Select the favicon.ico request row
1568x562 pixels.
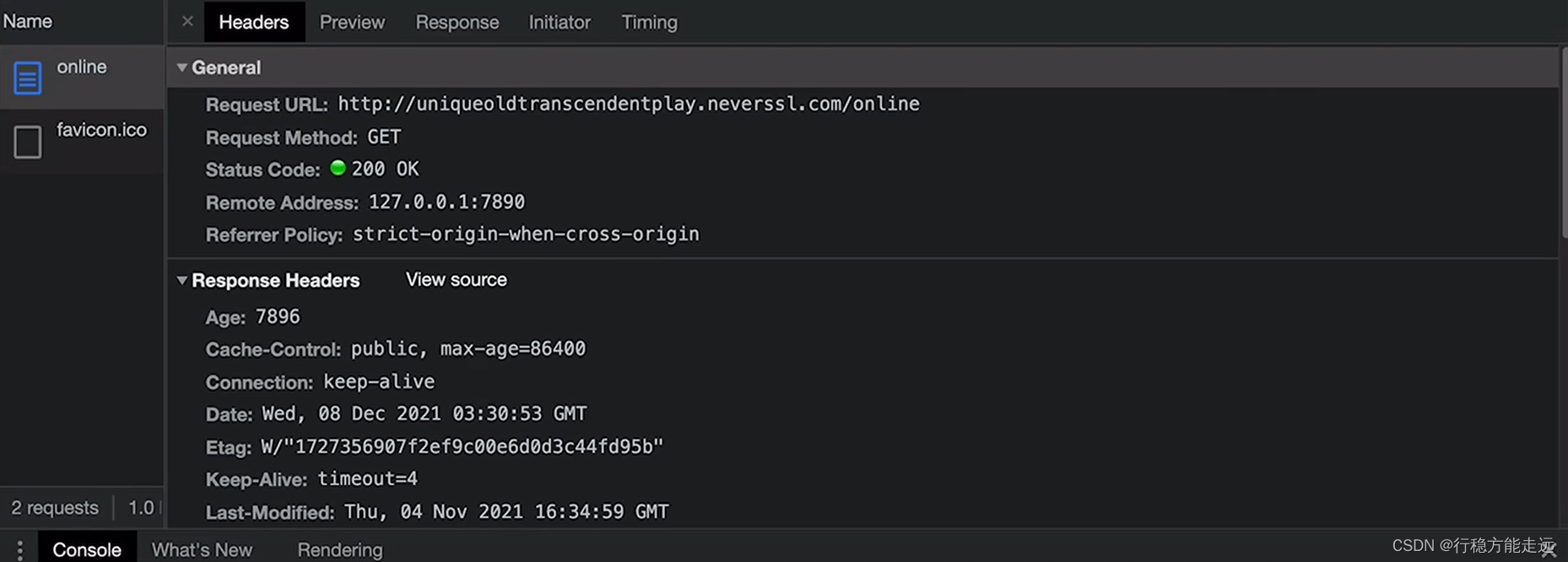click(x=101, y=130)
